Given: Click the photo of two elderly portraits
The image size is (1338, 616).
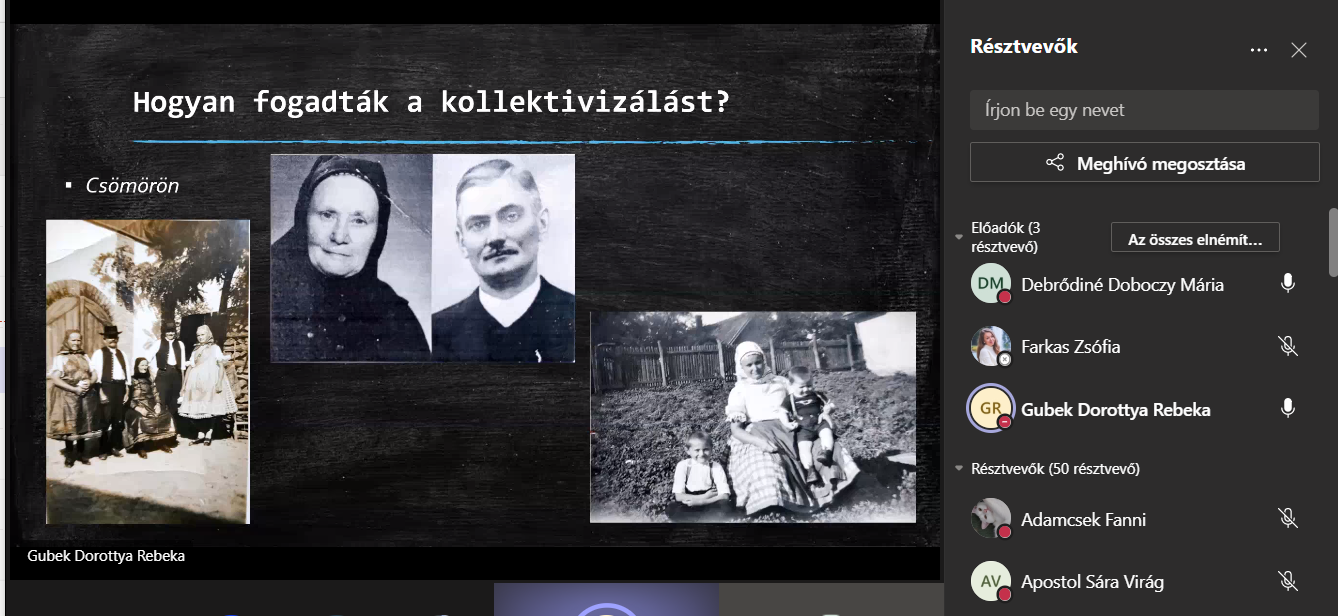Looking at the screenshot, I should tap(422, 258).
